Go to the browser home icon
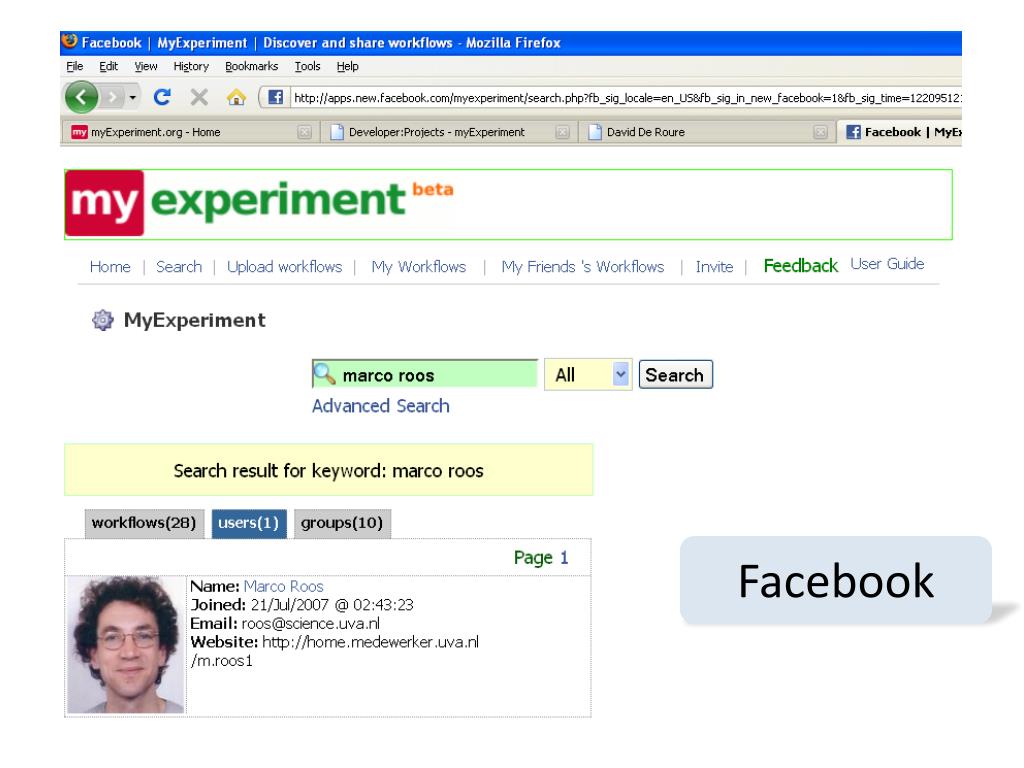Image resolution: width=1024 pixels, height=768 pixels. [x=236, y=97]
